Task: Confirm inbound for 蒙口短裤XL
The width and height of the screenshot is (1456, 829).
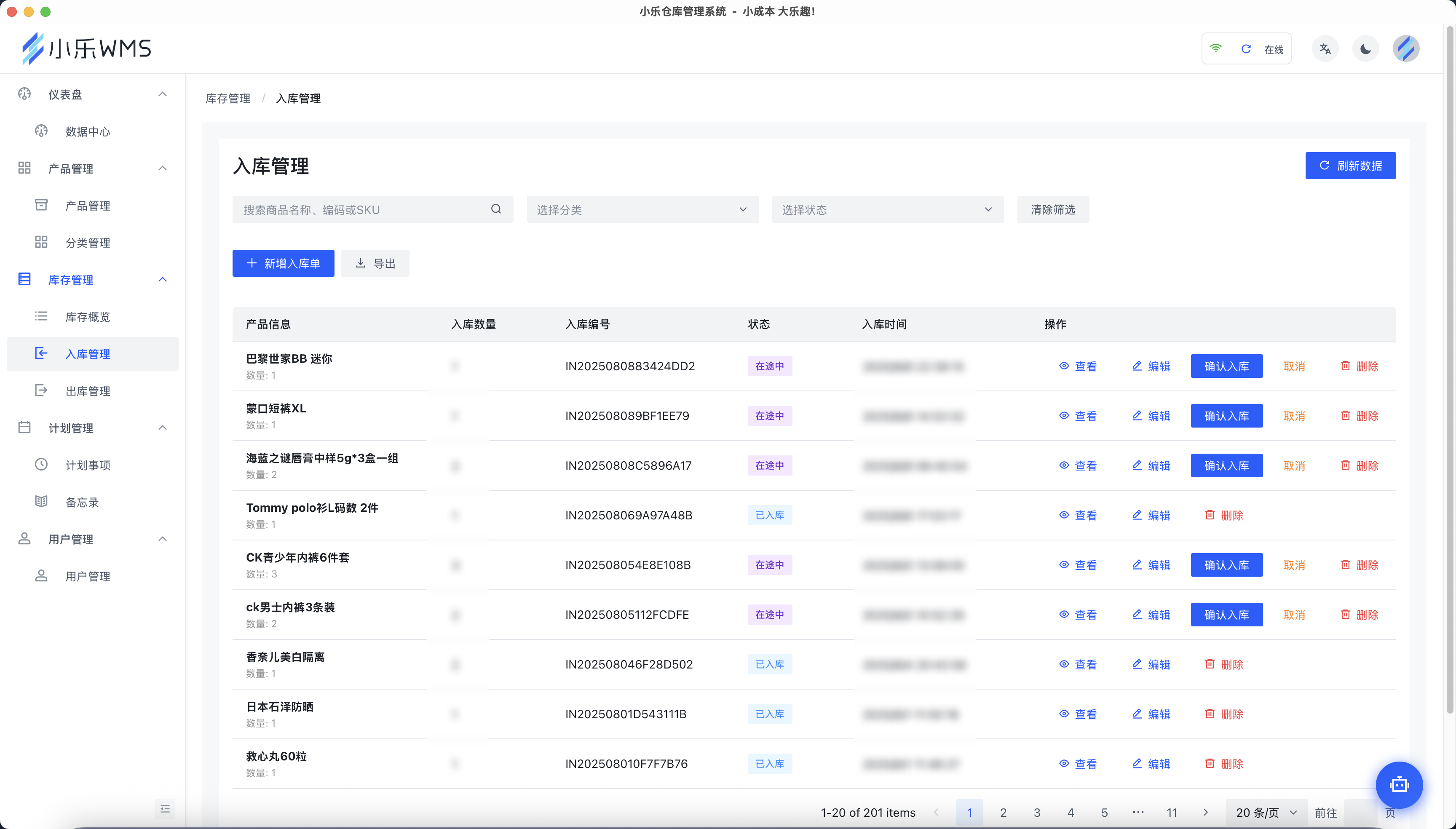Action: click(1226, 416)
